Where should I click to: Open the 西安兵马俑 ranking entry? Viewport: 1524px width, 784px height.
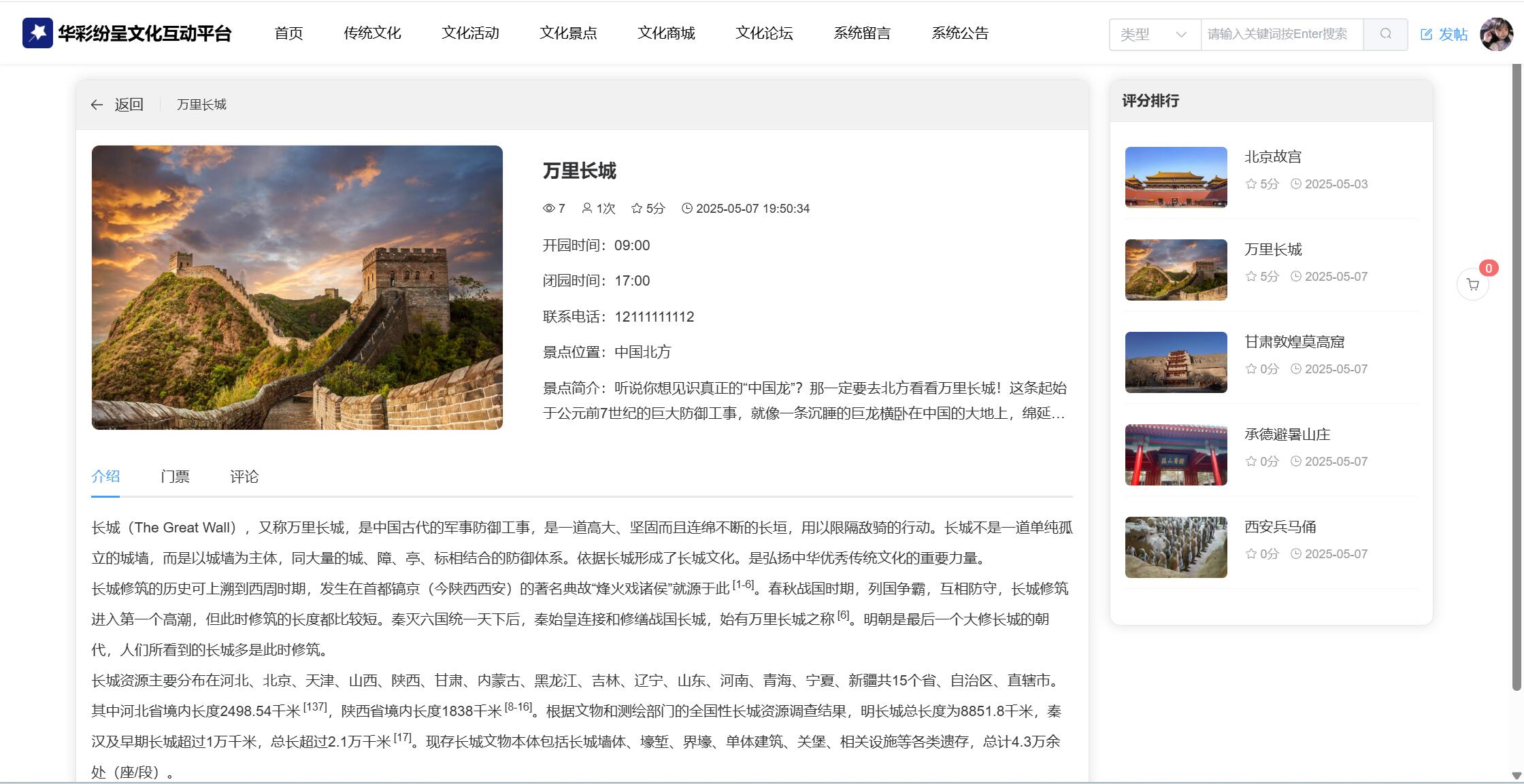point(1280,527)
